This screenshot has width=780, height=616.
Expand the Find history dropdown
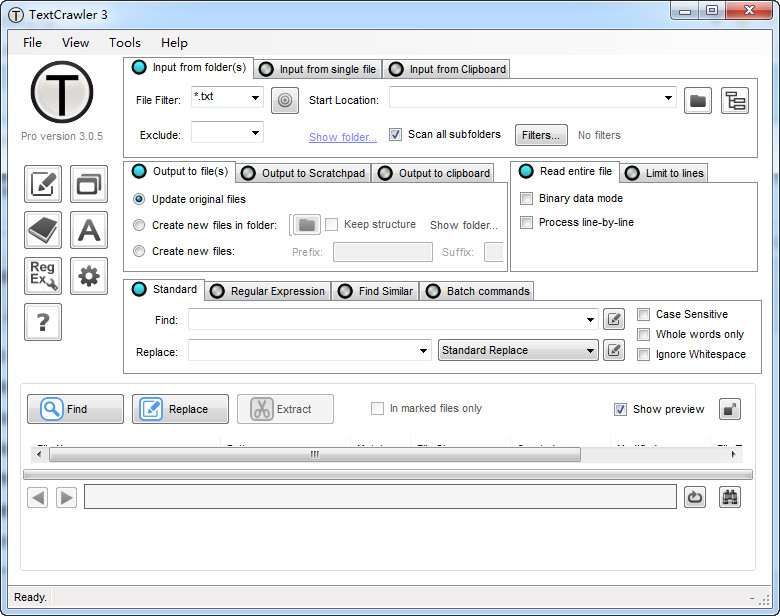coord(590,319)
